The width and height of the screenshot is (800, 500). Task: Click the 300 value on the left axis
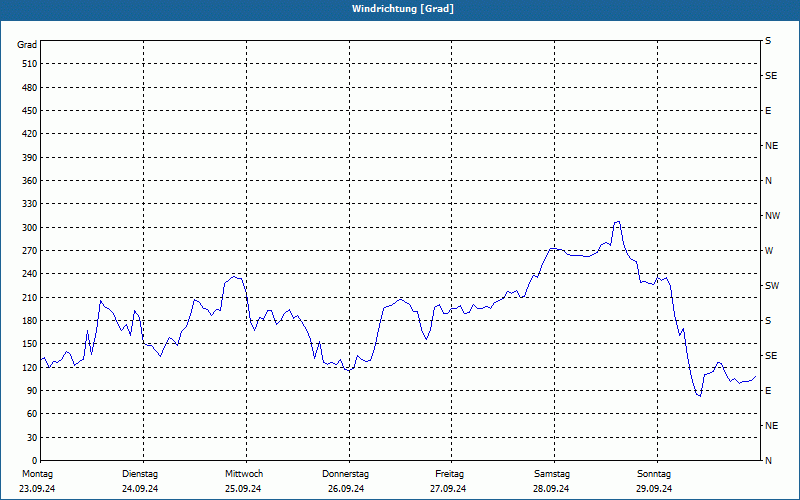(x=30, y=228)
